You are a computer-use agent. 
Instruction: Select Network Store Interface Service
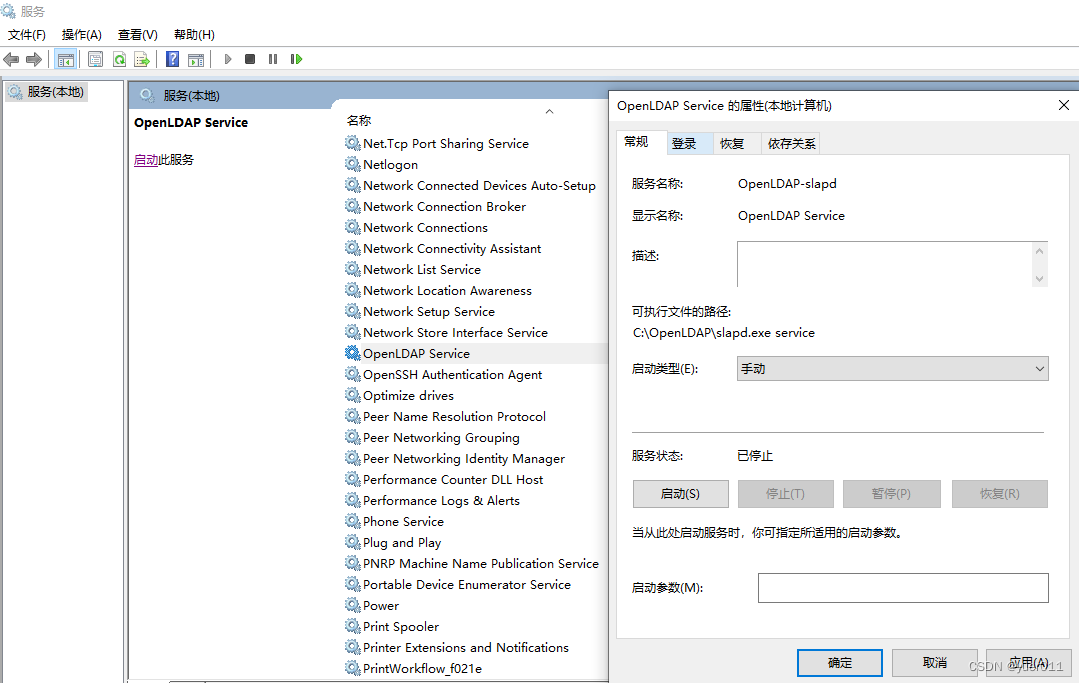tap(455, 332)
